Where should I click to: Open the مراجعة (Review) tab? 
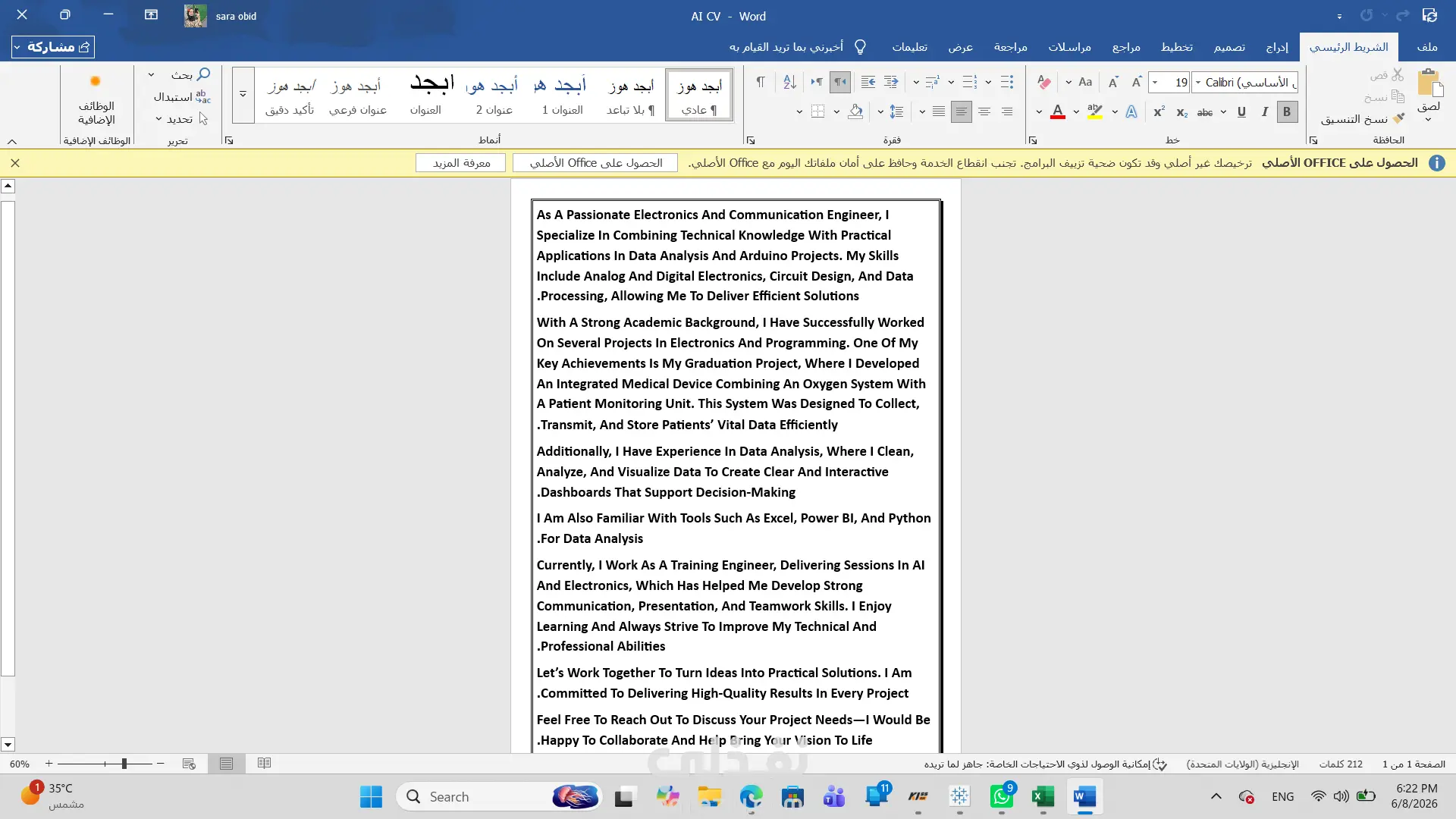pos(1011,47)
